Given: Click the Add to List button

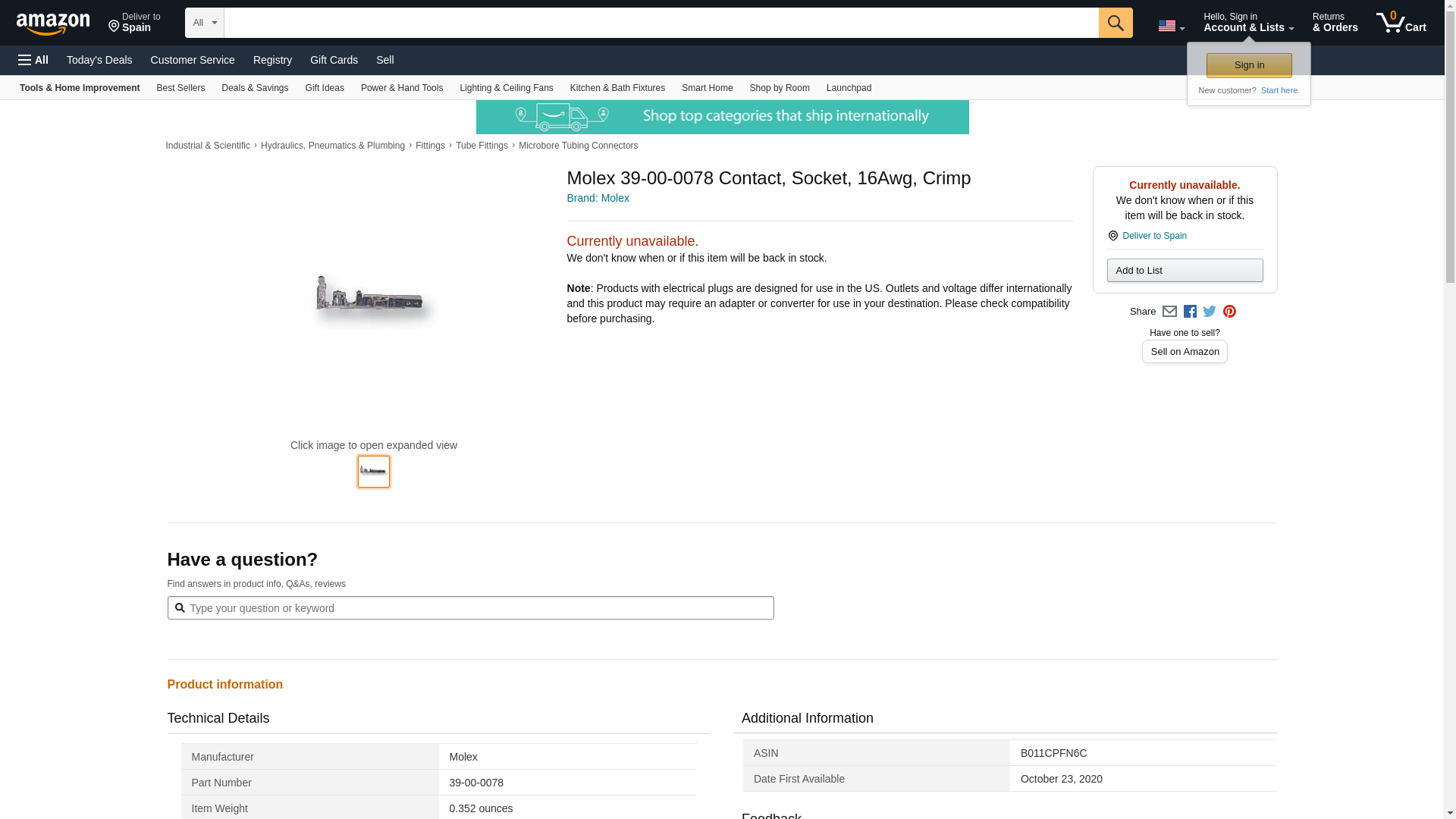Looking at the screenshot, I should tap(1184, 271).
